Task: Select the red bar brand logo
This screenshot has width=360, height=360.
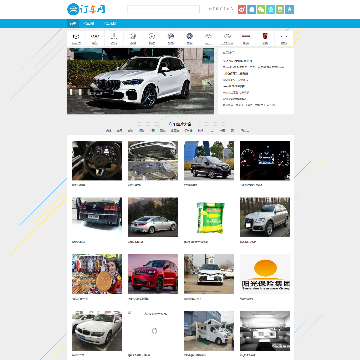Action: click(x=246, y=36)
